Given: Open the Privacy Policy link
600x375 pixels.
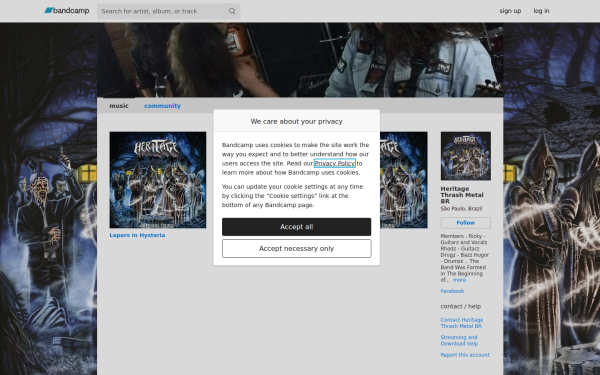Looking at the screenshot, I should point(335,163).
